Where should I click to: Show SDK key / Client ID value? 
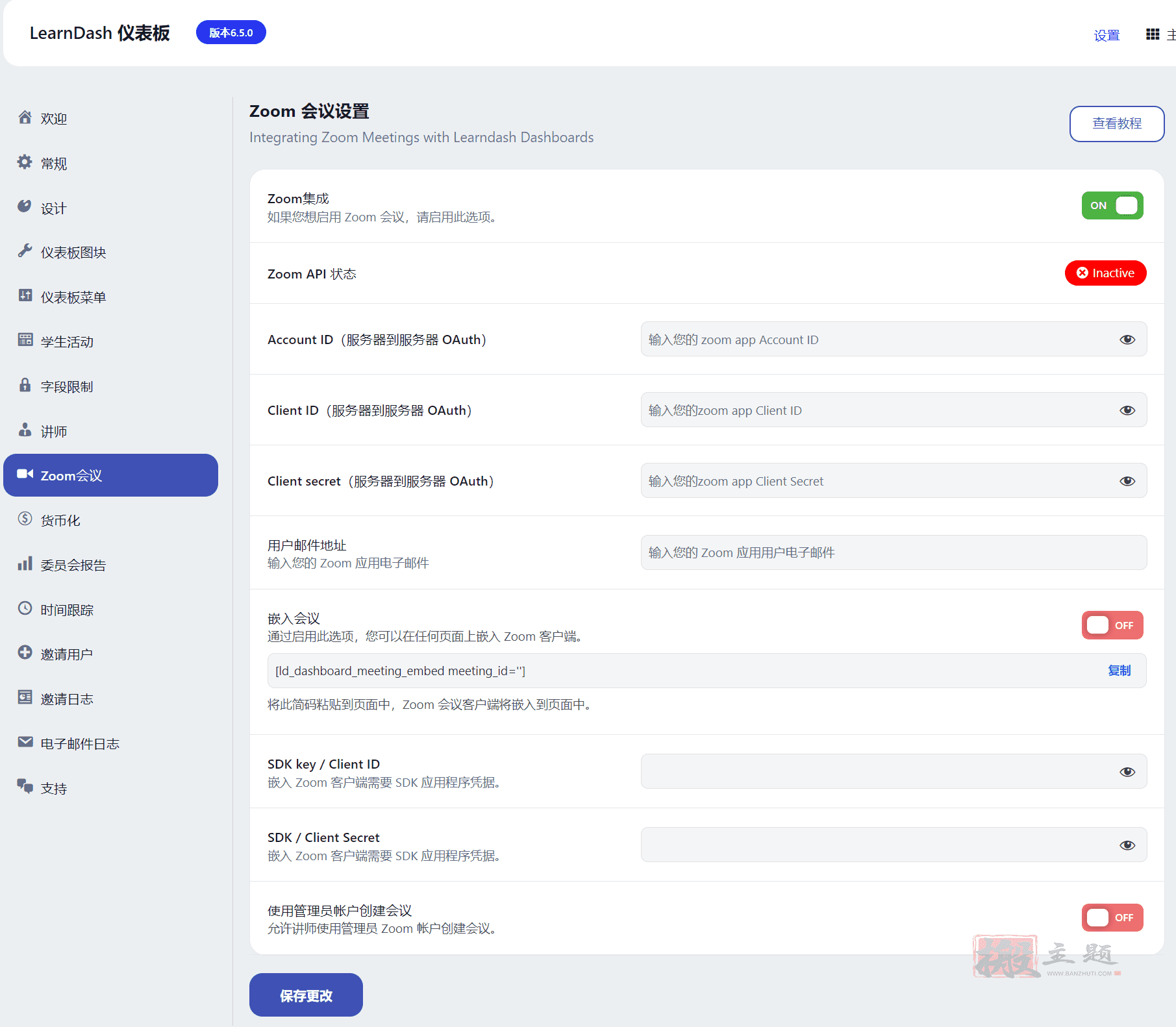[x=1127, y=772]
